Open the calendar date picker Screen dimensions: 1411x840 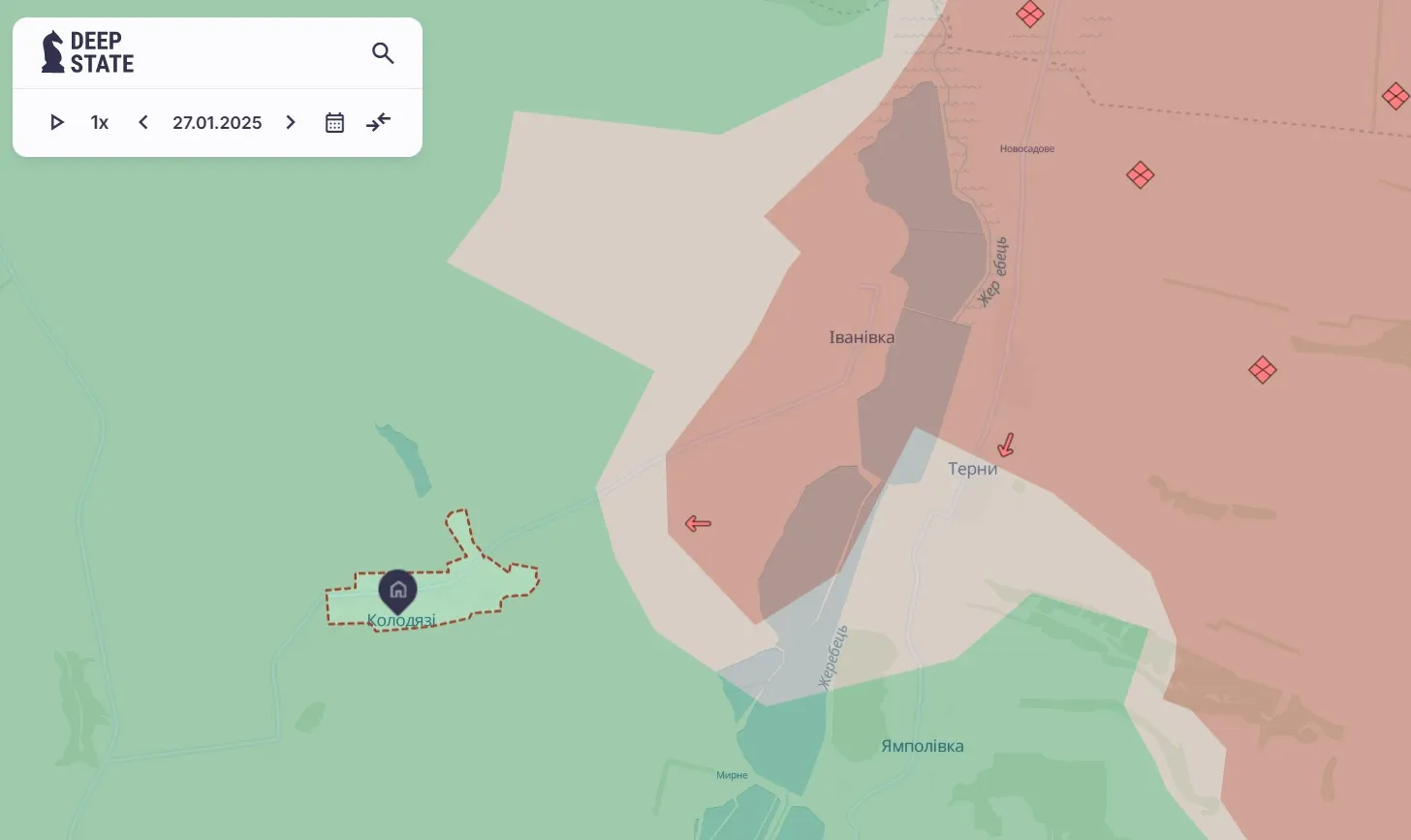pyautogui.click(x=334, y=122)
